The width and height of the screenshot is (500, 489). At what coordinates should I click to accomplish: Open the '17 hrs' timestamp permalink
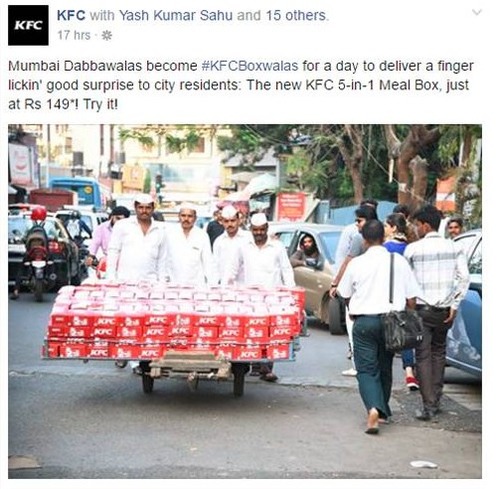click(74, 35)
